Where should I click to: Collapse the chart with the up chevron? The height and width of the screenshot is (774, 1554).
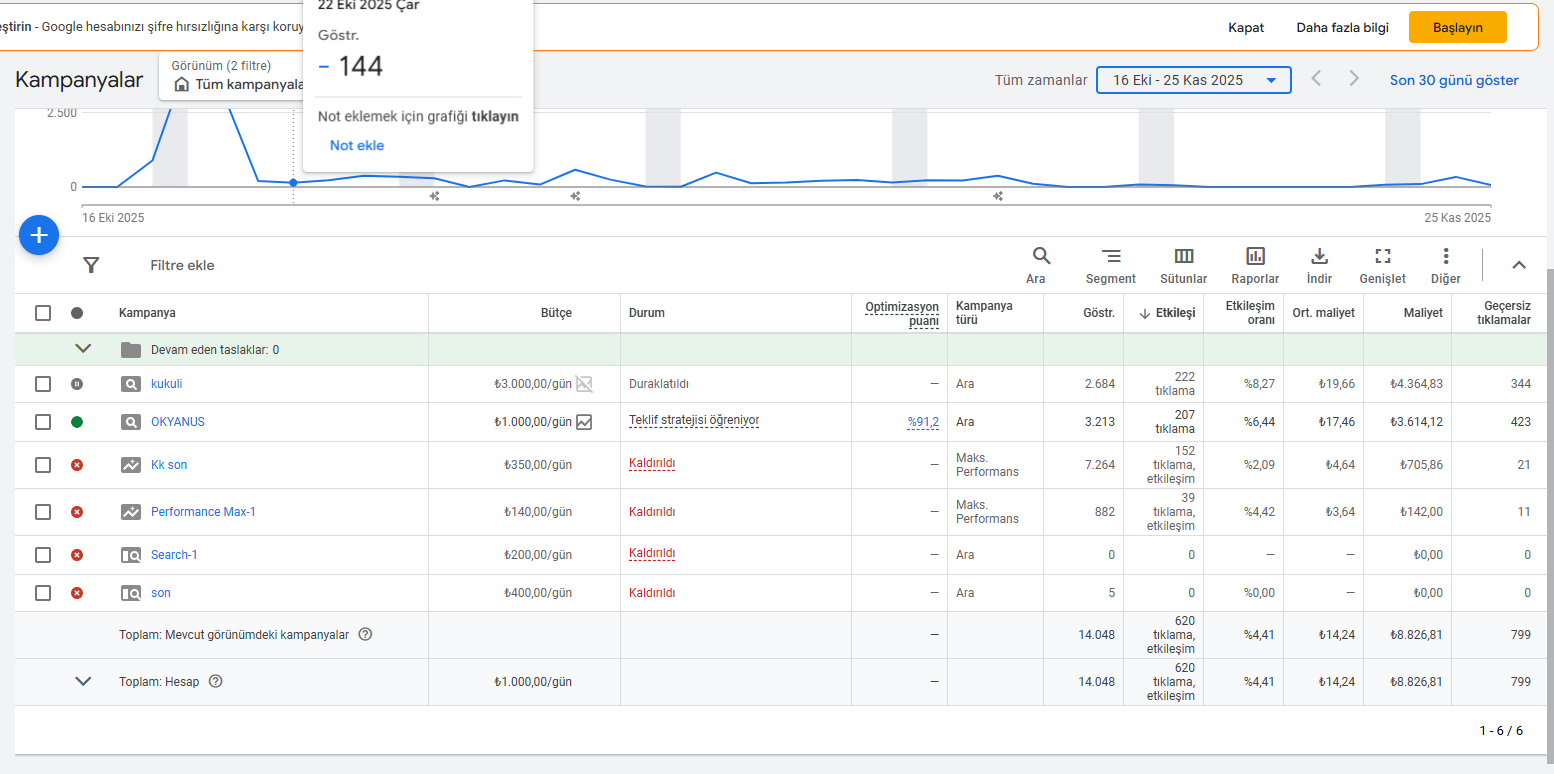pyautogui.click(x=1519, y=265)
